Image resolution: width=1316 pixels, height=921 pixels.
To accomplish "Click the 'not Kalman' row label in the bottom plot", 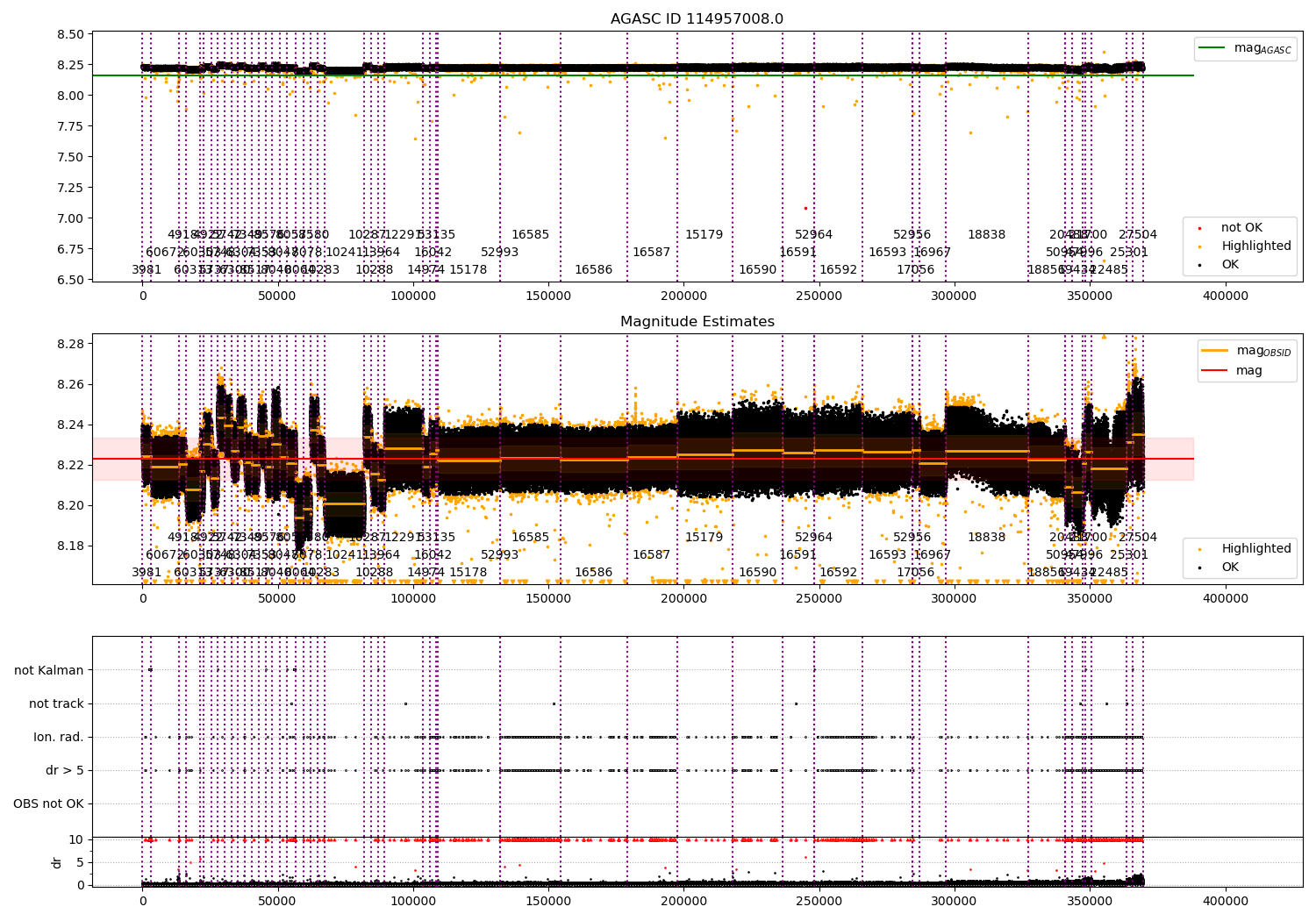I will tap(49, 670).
